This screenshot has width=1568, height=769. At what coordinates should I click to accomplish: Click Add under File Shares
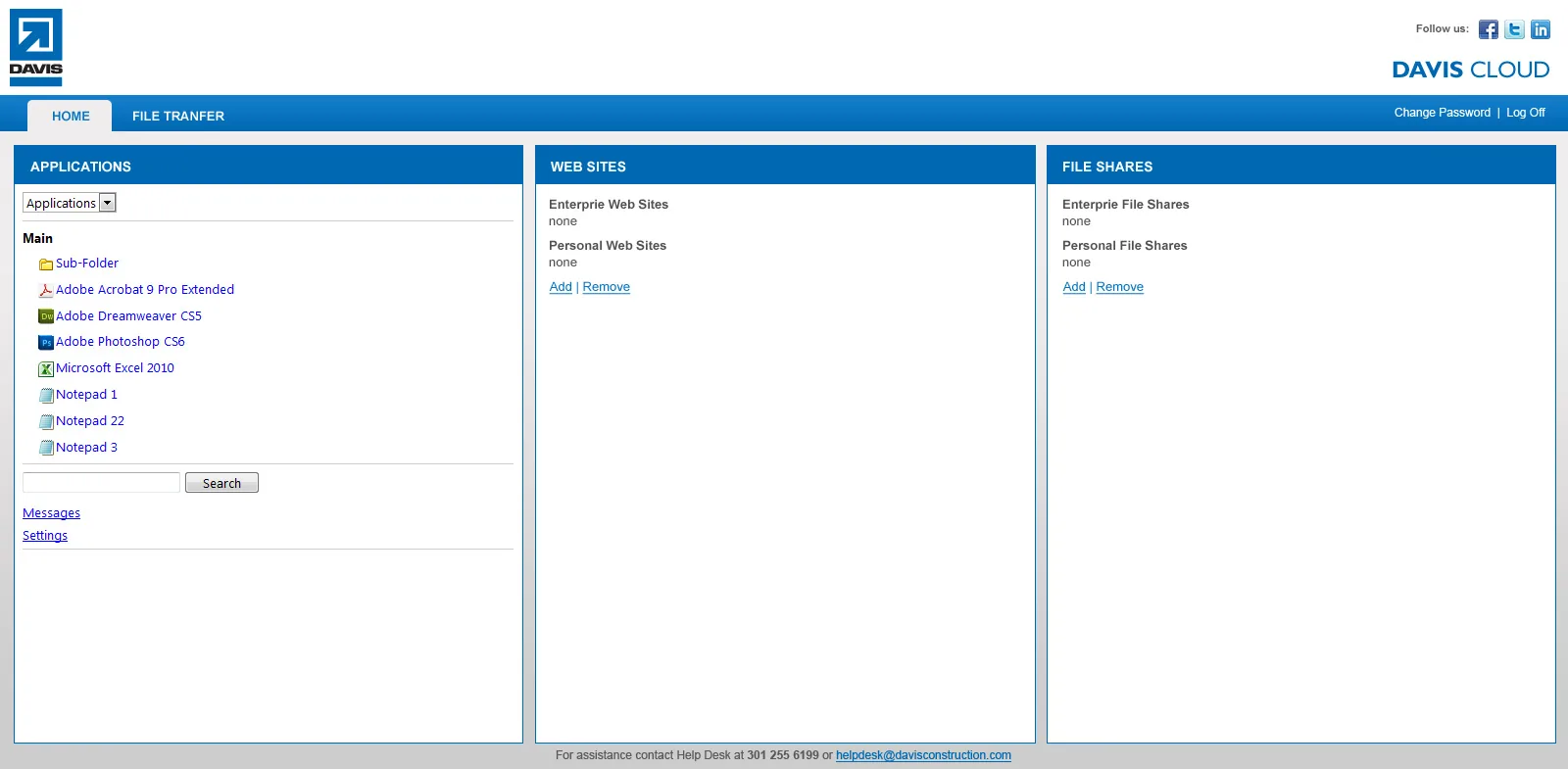click(x=1074, y=287)
